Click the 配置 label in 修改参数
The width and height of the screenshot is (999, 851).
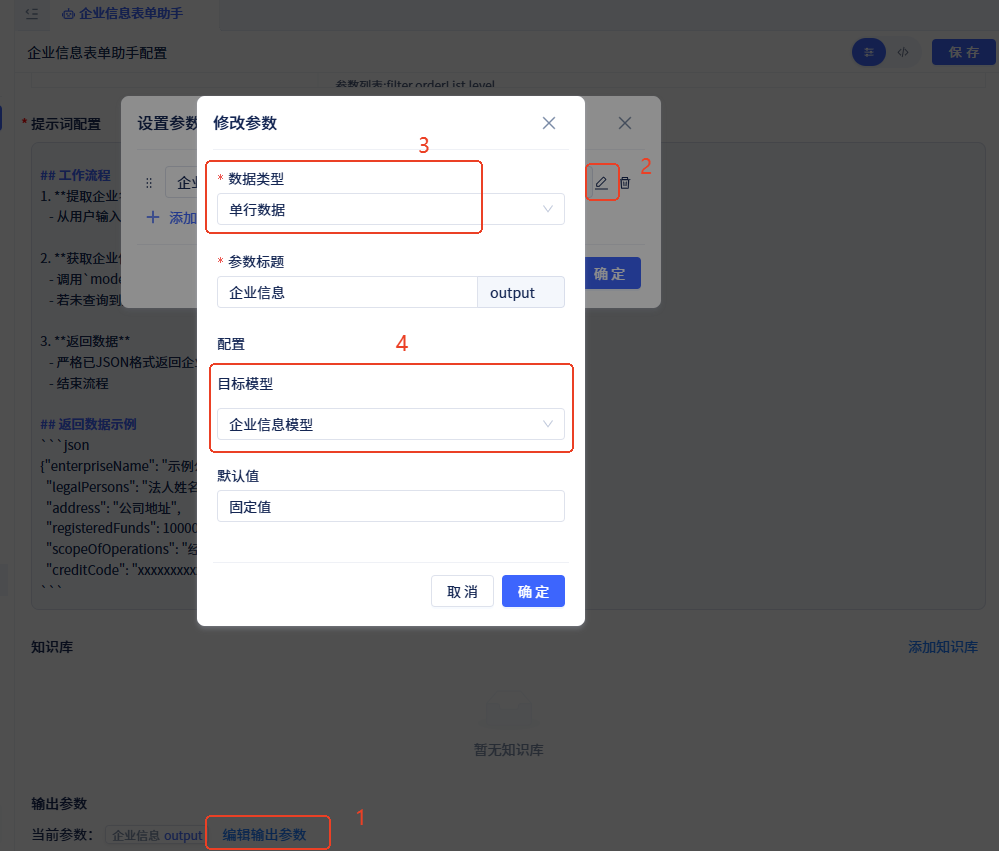(231, 344)
